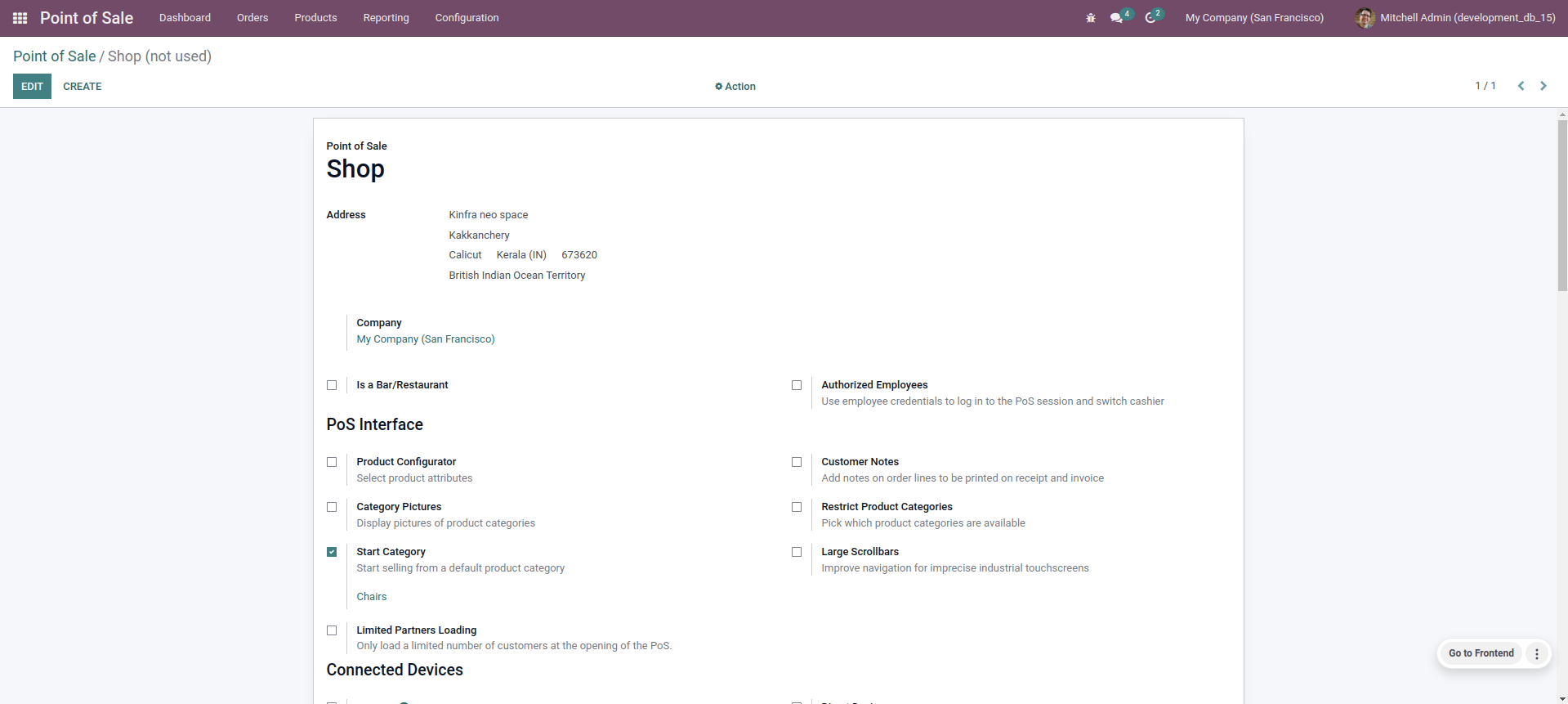Click the 'Kakkanchery' address line
This screenshot has height=704, width=1568.
coord(480,235)
